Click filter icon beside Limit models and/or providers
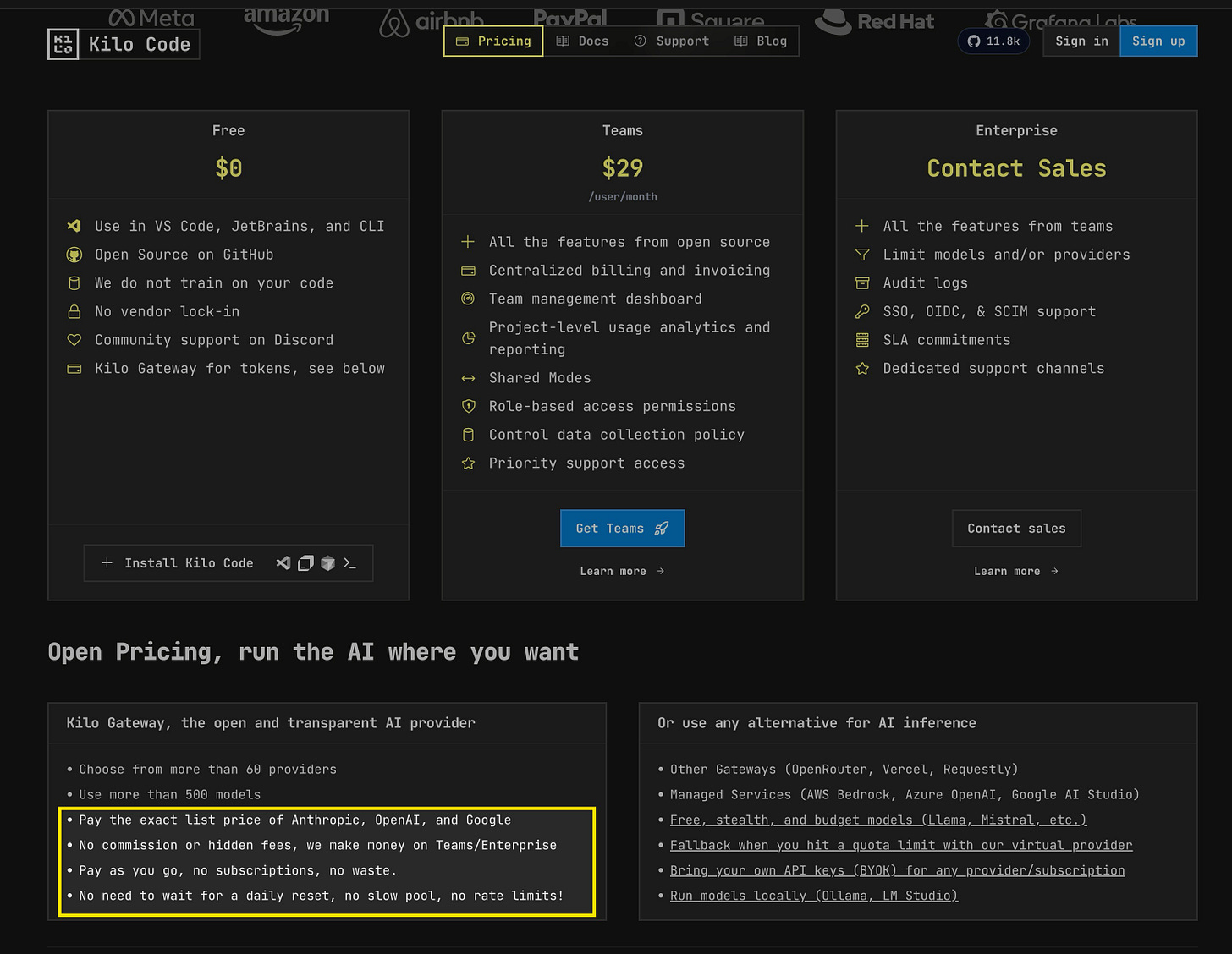 tap(862, 255)
